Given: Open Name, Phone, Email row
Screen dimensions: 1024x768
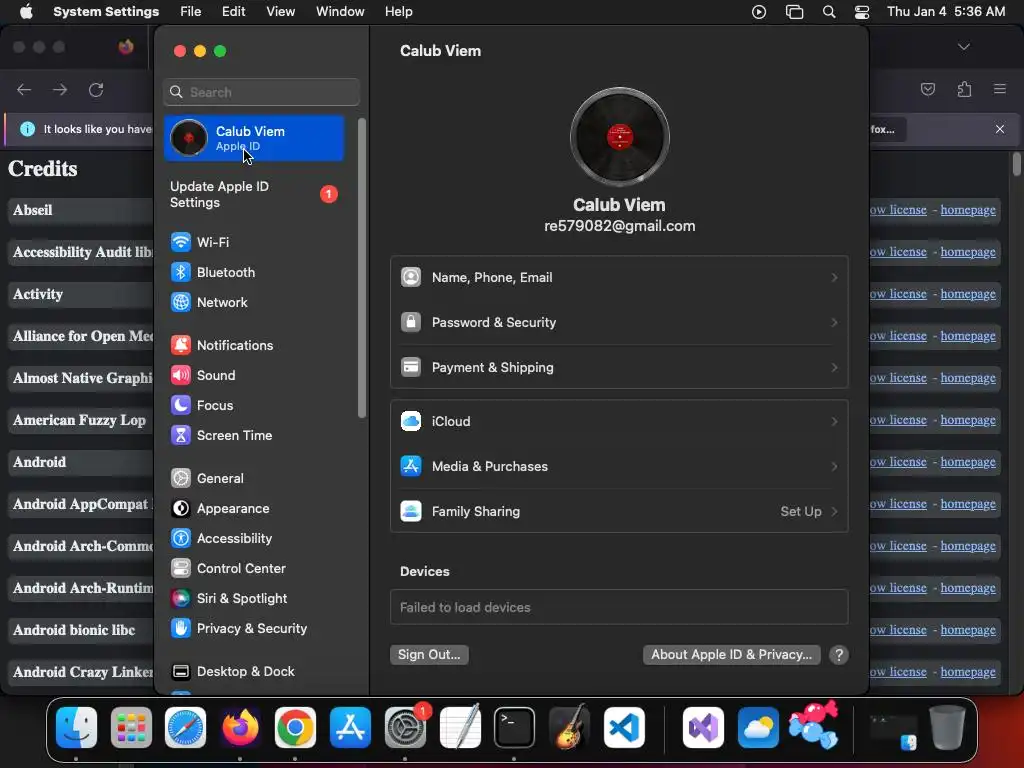Looking at the screenshot, I should [619, 278].
